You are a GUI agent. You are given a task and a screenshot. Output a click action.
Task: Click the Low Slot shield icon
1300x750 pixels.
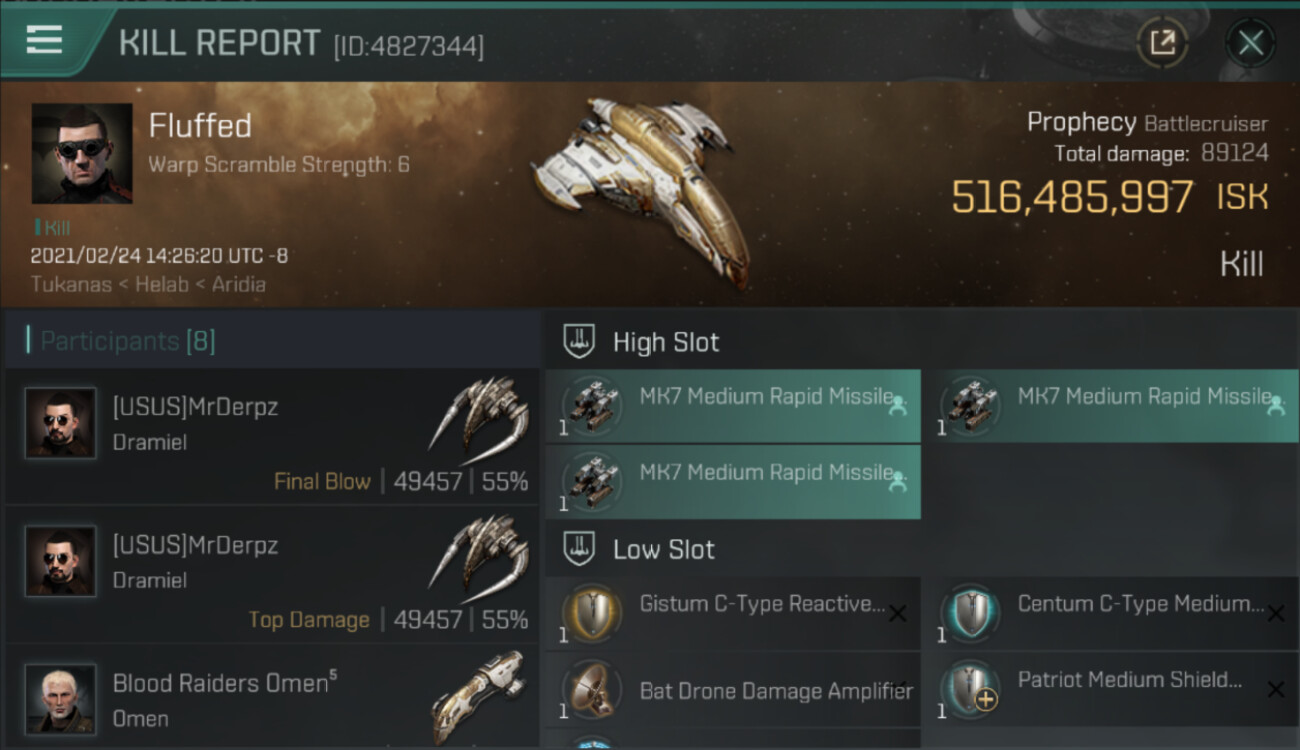(580, 549)
